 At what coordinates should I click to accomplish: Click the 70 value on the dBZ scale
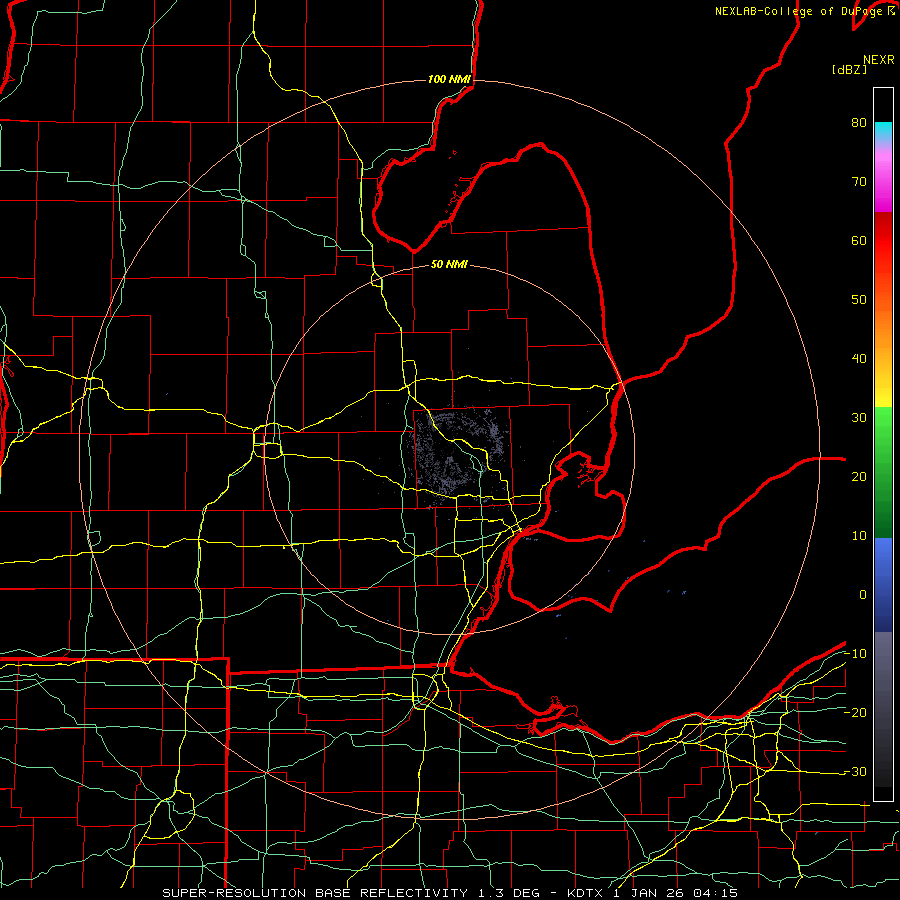[x=859, y=182]
